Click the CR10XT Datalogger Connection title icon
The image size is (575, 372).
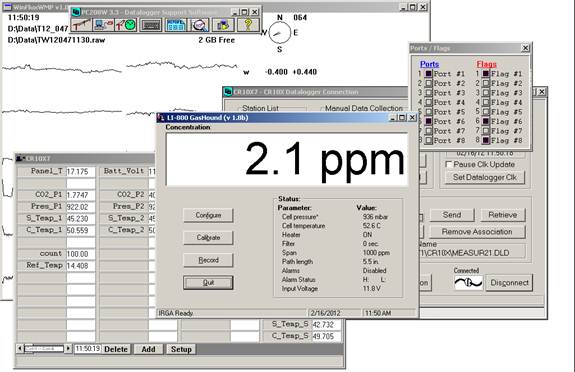(x=228, y=91)
